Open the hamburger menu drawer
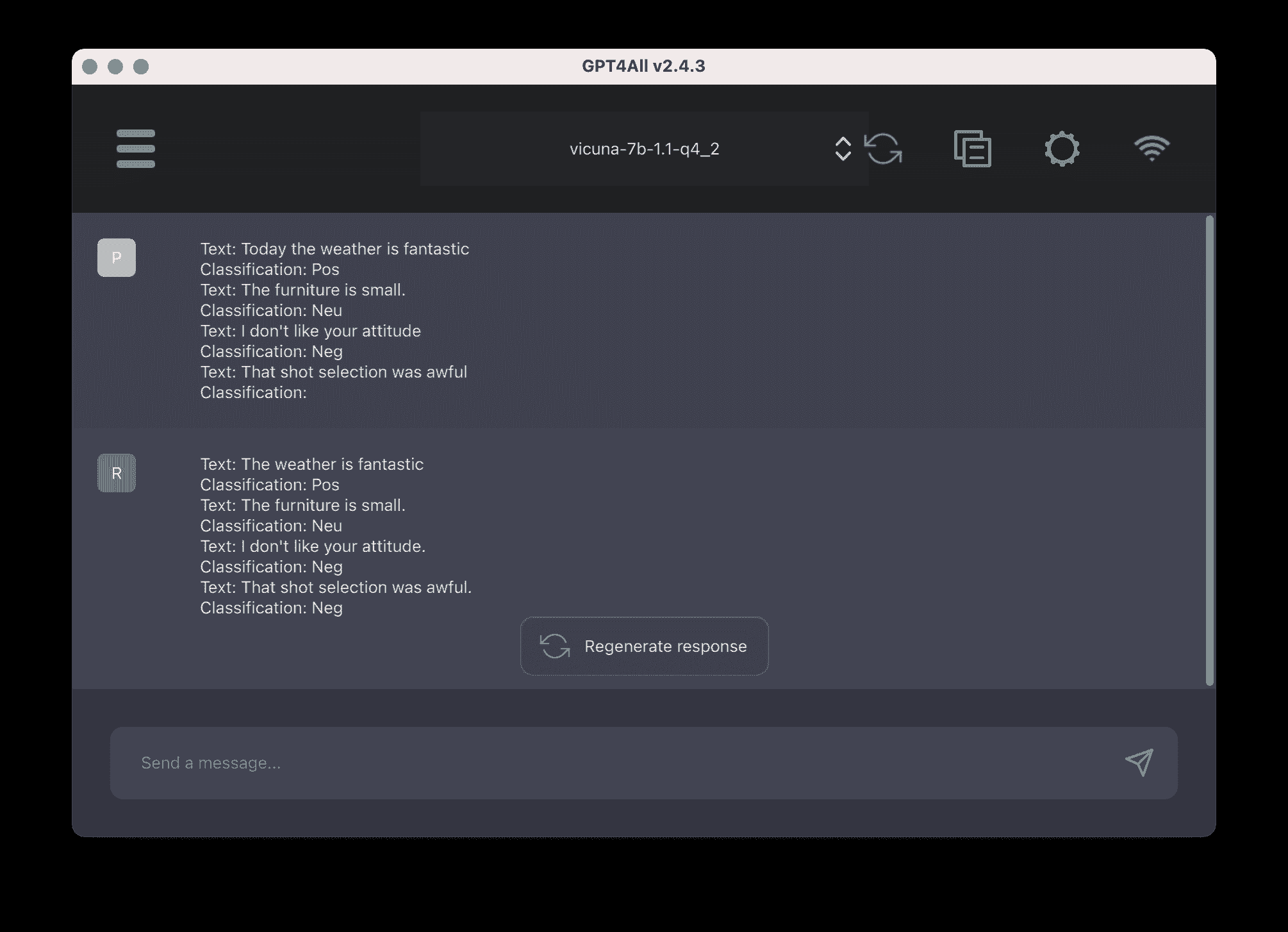The width and height of the screenshot is (1288, 932). pos(135,149)
